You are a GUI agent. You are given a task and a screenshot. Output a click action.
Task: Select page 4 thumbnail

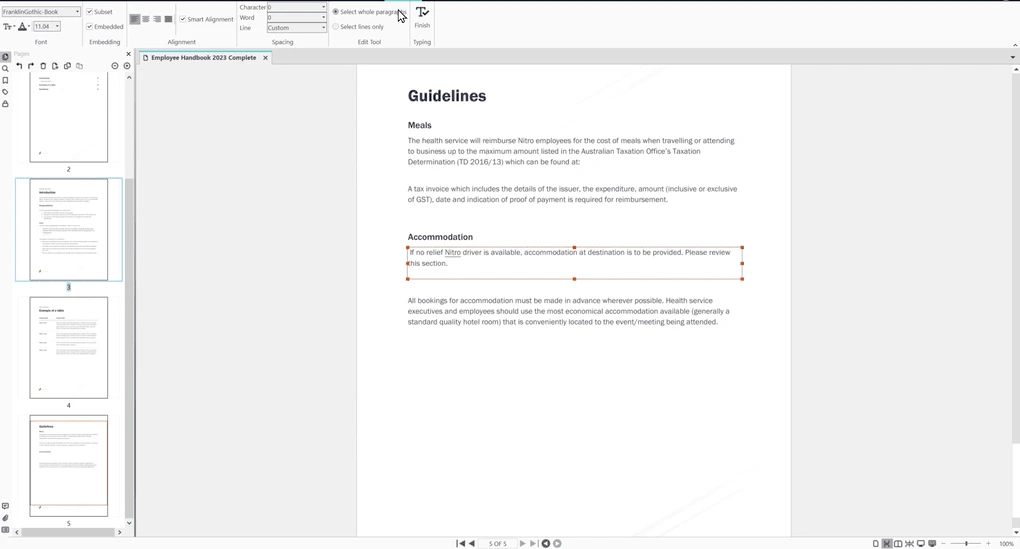(x=68, y=347)
